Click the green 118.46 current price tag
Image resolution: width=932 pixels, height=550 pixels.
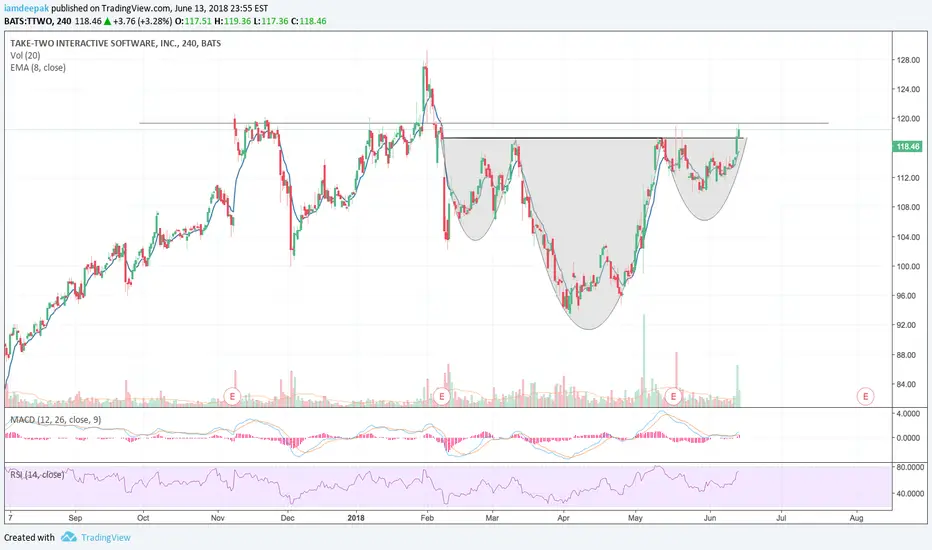907,146
